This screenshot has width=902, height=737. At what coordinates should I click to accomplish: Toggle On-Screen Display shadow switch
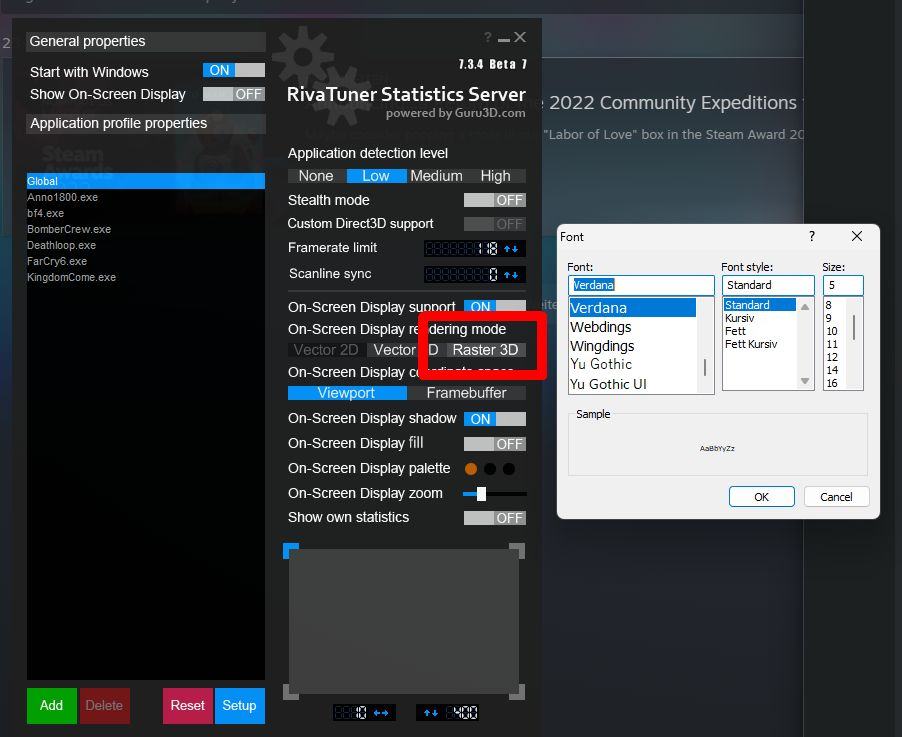(495, 419)
